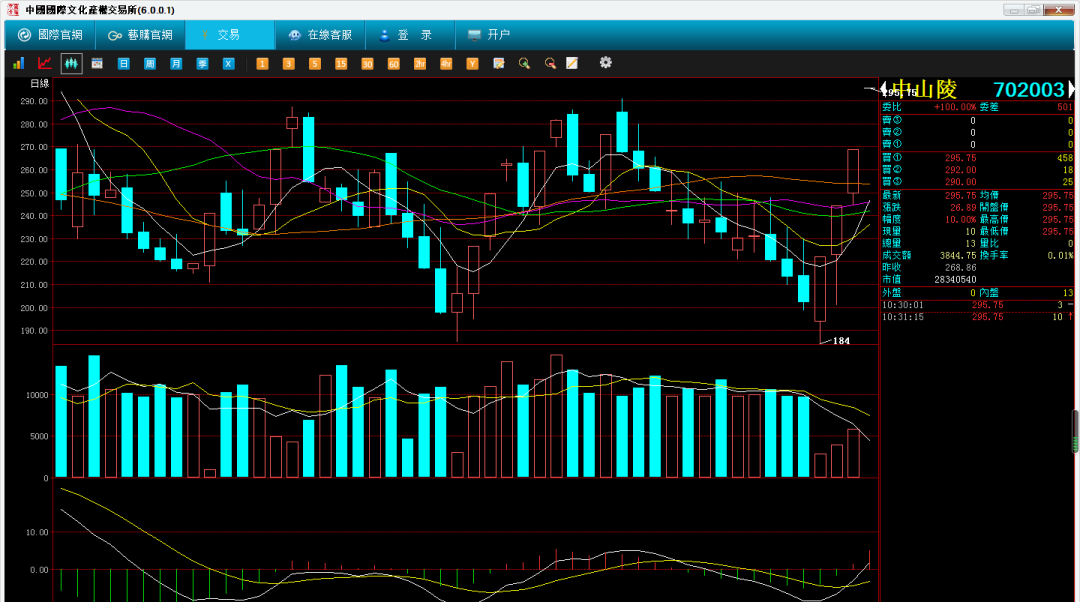Open the 國際官網 tab
The height and width of the screenshot is (602, 1080).
point(50,34)
